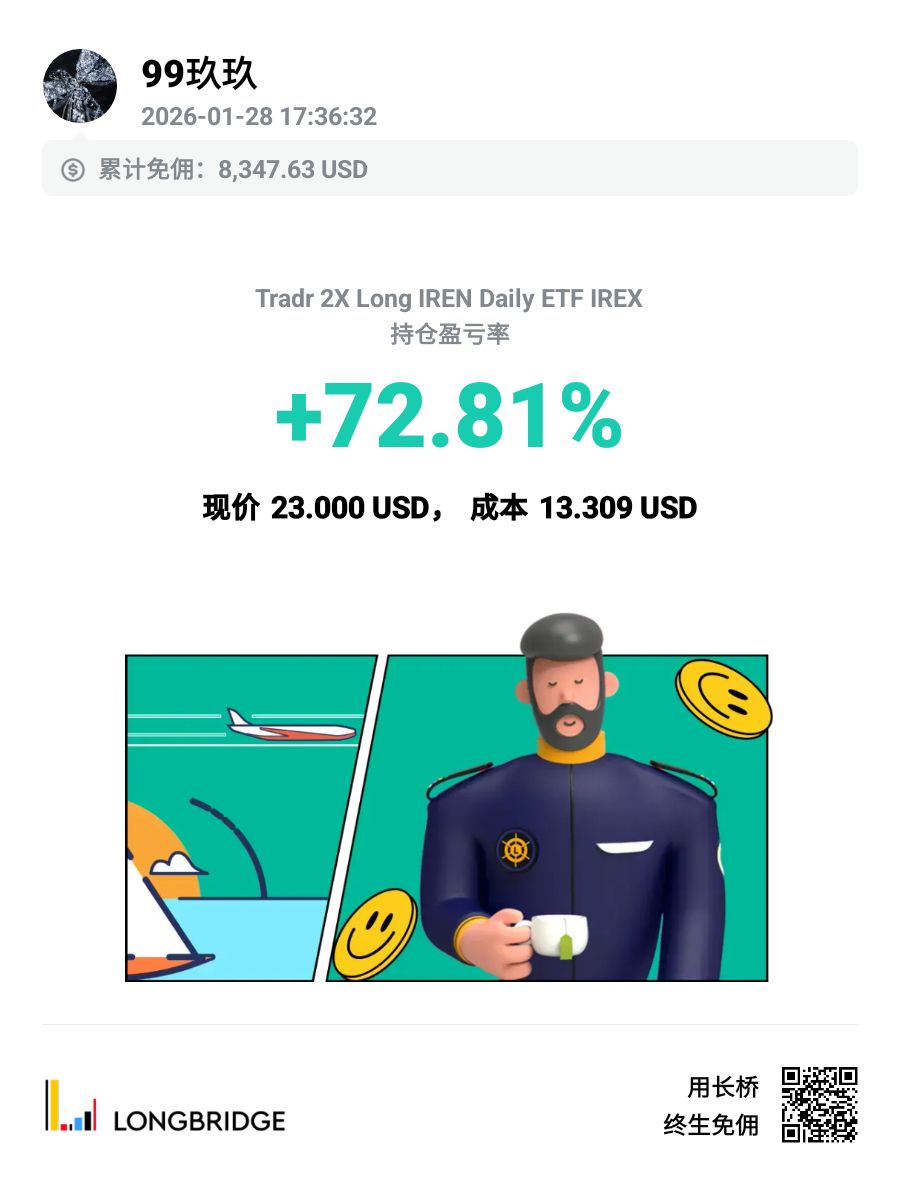Select the +72.81% return figure

[449, 420]
